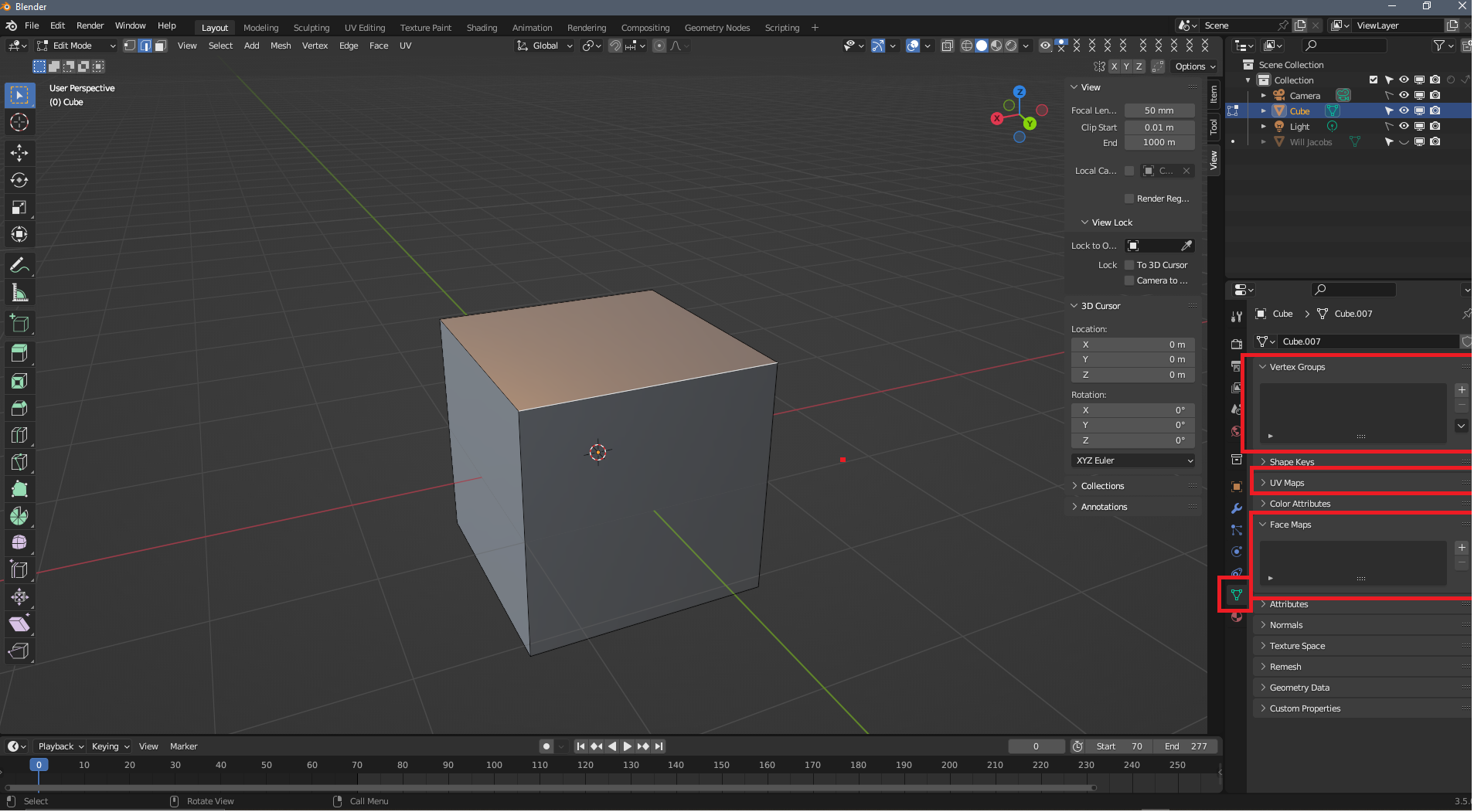
Task: Hide the Cube in viewport via eye icon
Action: (1404, 110)
